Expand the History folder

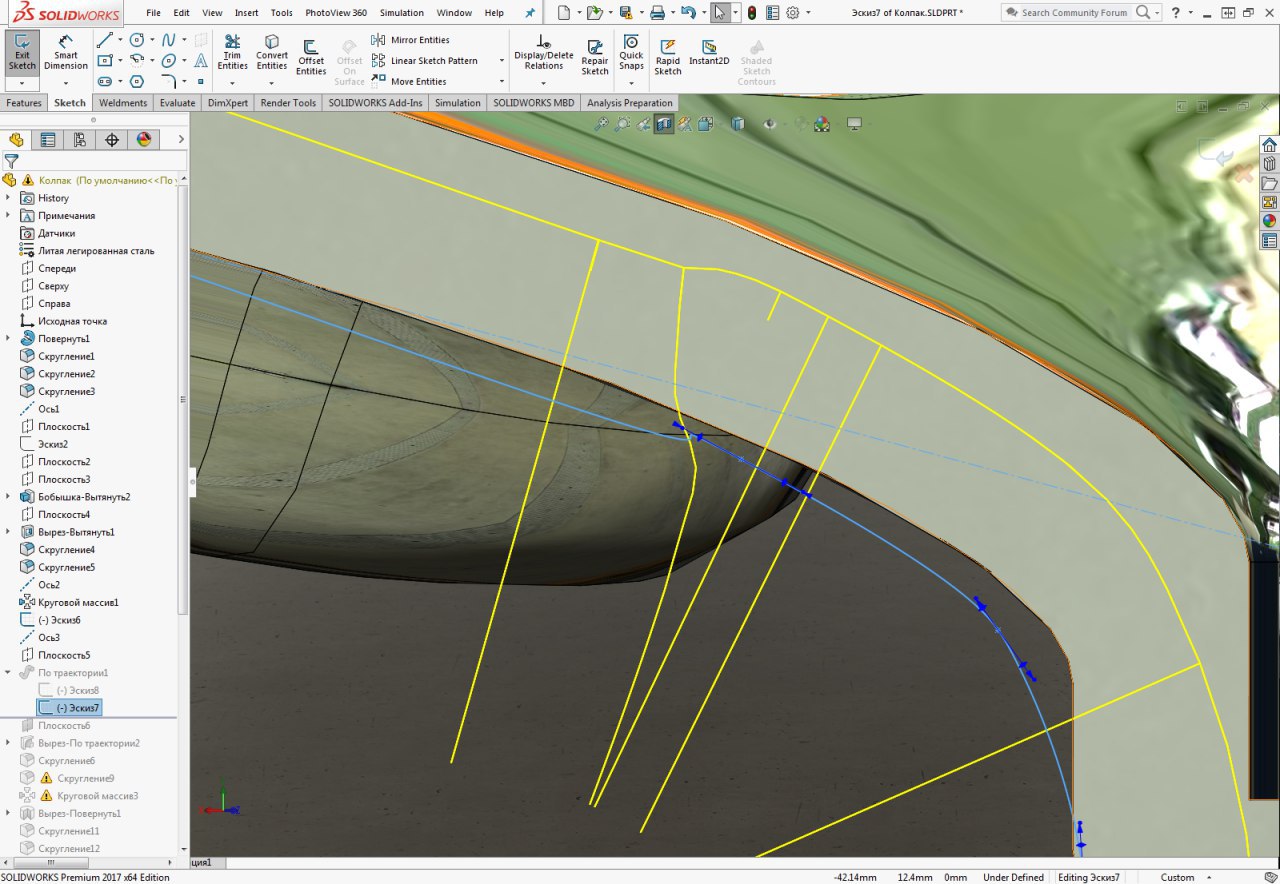pos(8,198)
